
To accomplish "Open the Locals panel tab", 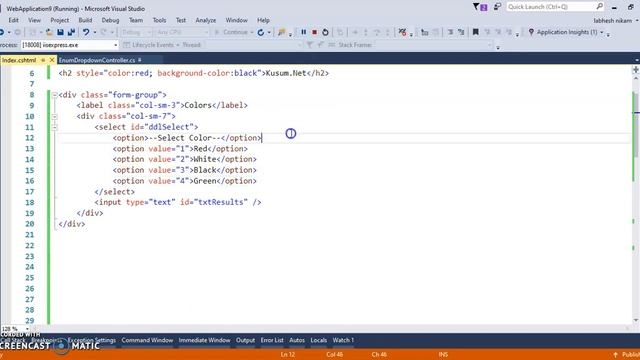I will 318,340.
